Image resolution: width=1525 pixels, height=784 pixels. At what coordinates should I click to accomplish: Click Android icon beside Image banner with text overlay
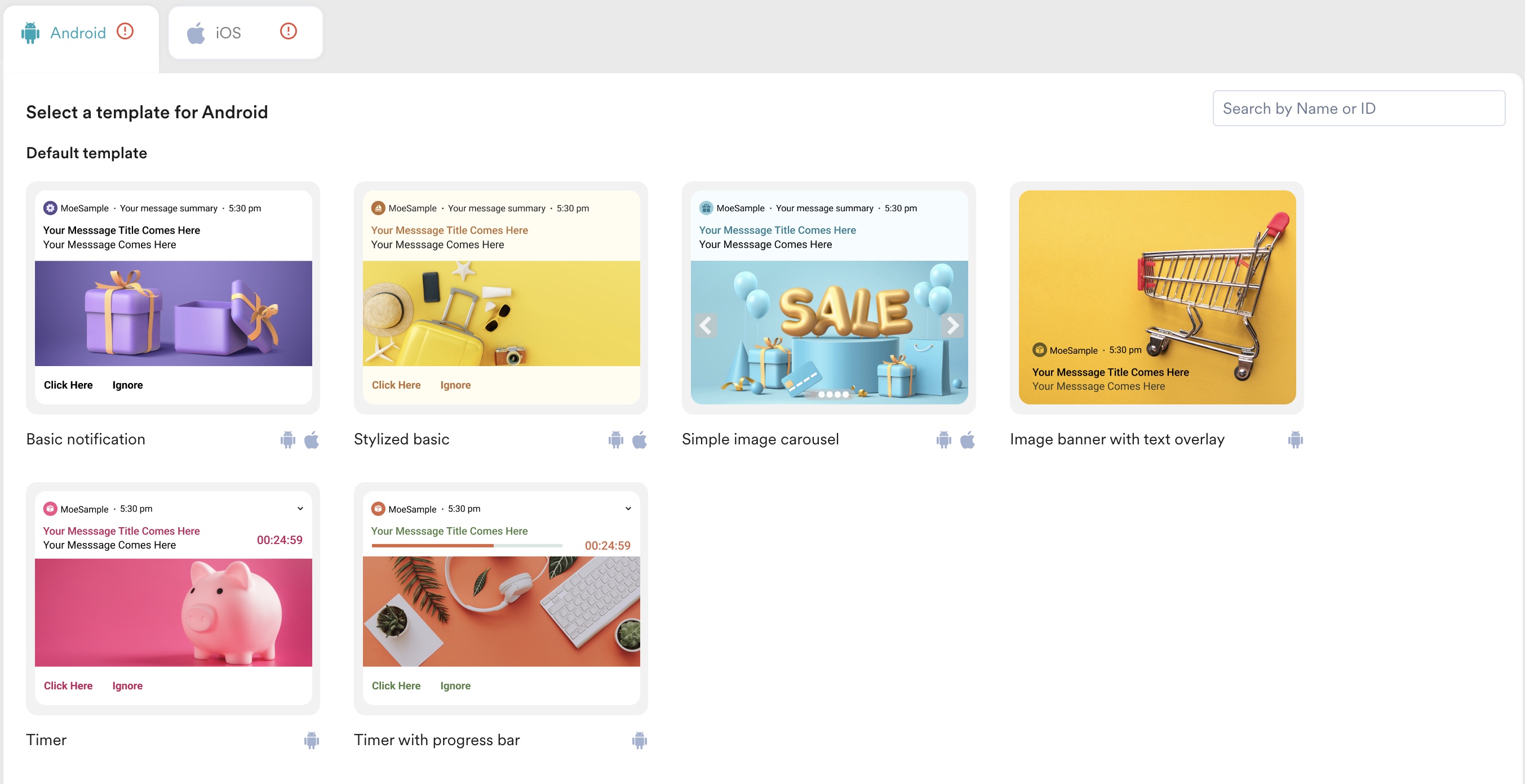pos(1295,440)
